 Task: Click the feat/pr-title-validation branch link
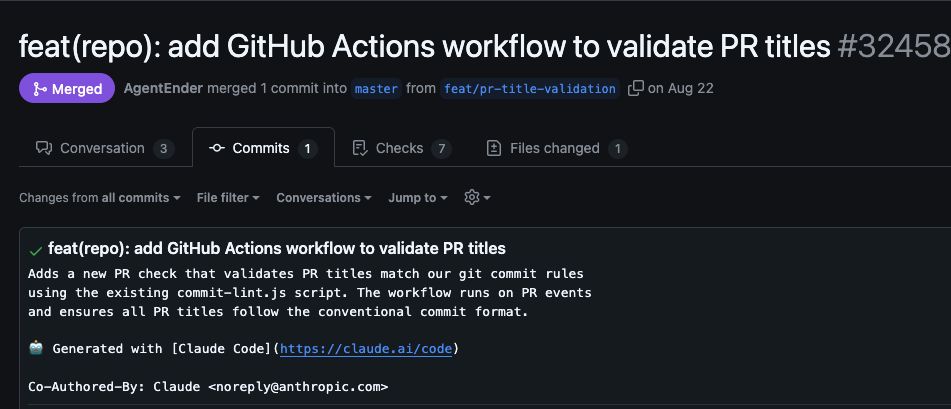pyautogui.click(x=530, y=88)
